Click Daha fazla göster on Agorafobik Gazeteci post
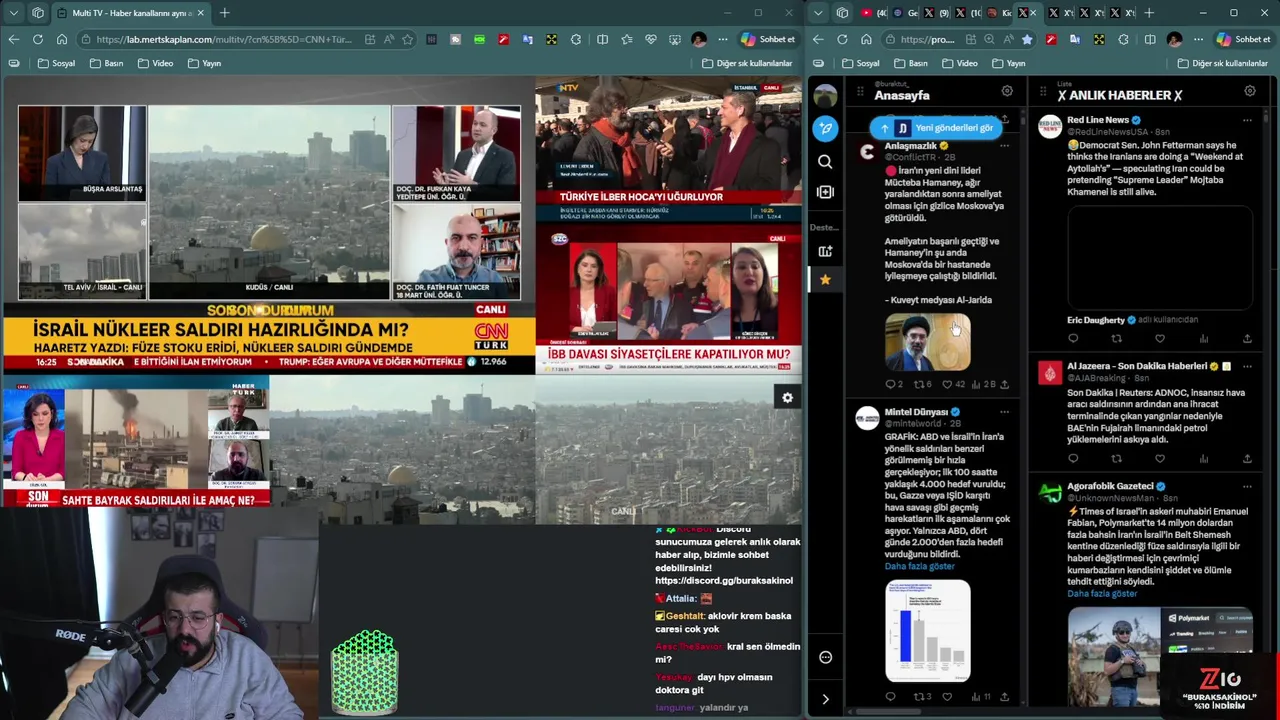 1102,594
